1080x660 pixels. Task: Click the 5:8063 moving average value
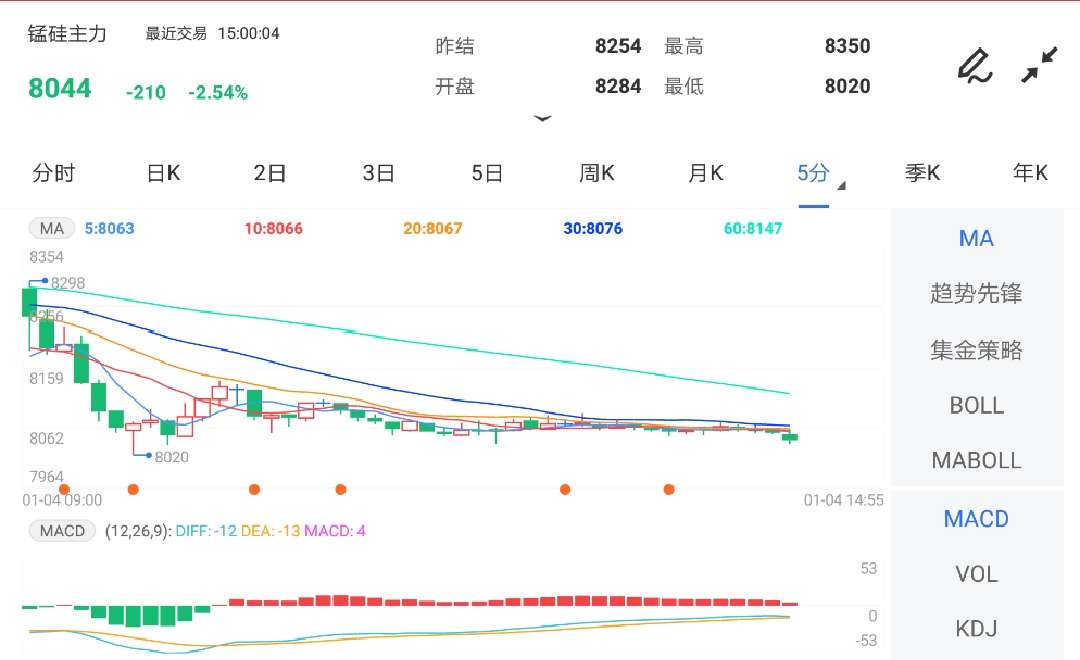[x=110, y=228]
